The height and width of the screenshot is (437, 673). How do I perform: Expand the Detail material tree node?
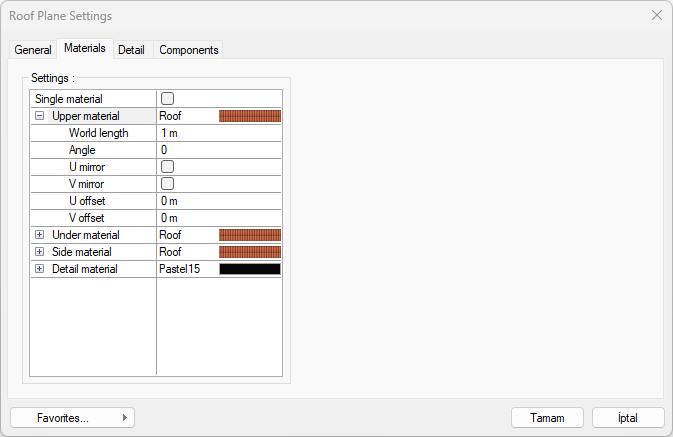[x=40, y=269]
